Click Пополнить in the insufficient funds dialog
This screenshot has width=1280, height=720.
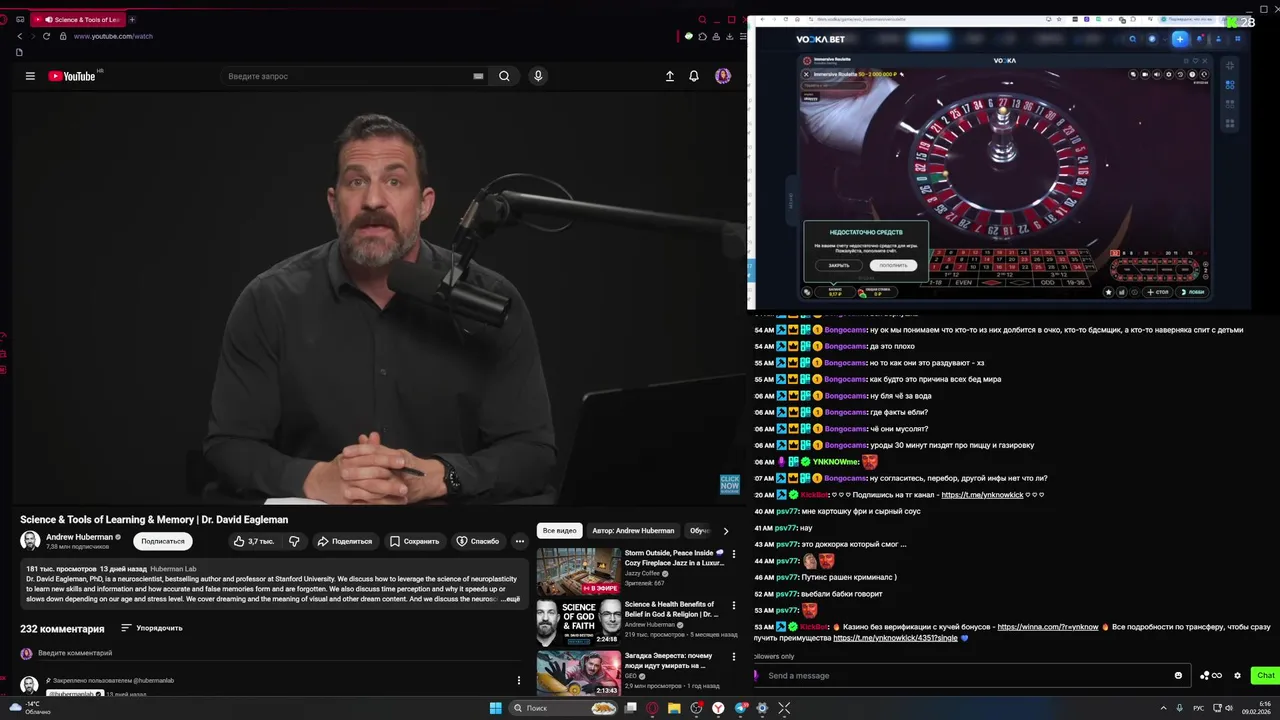click(893, 265)
